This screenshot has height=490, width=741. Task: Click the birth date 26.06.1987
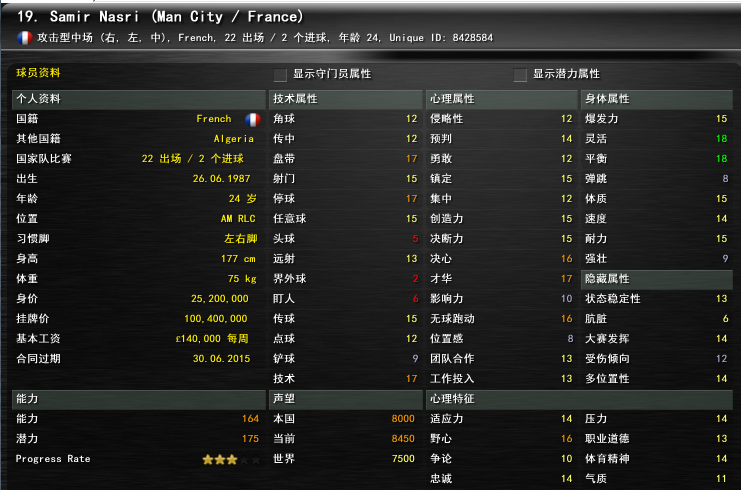coord(222,179)
